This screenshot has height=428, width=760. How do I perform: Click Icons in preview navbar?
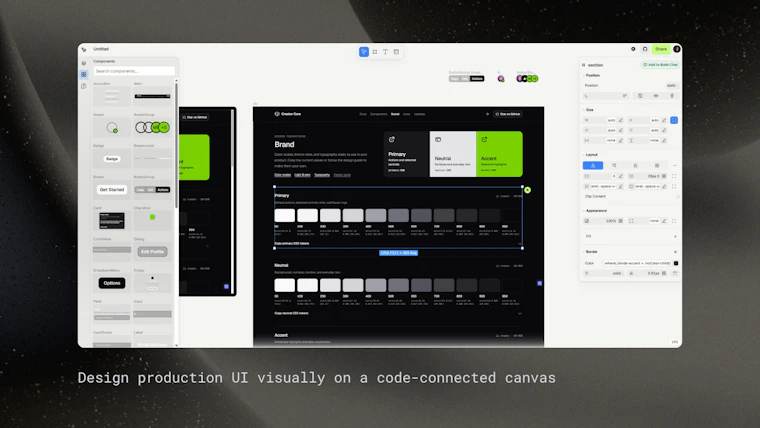click(x=407, y=114)
